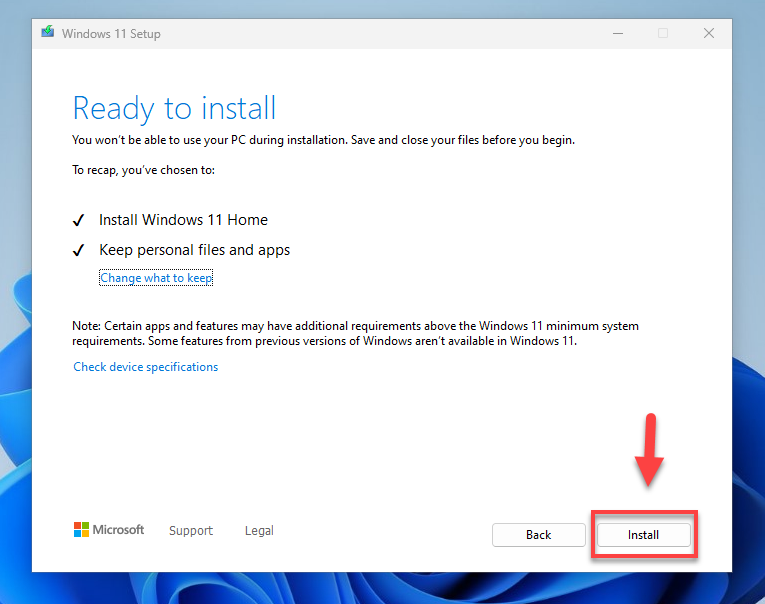Click the save and close files warning
Image resolution: width=765 pixels, height=604 pixels.
coord(323,140)
